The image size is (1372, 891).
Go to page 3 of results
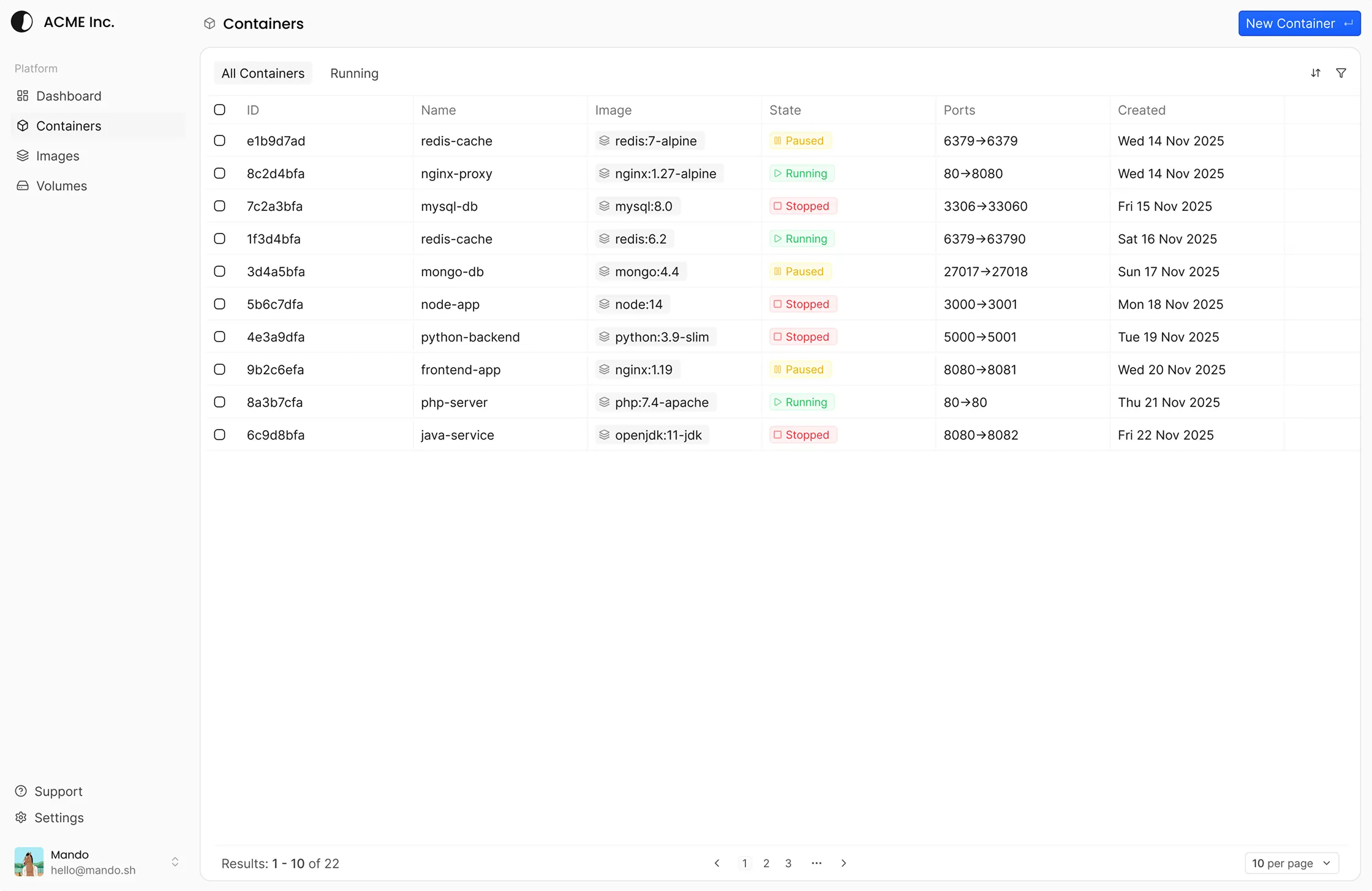788,863
